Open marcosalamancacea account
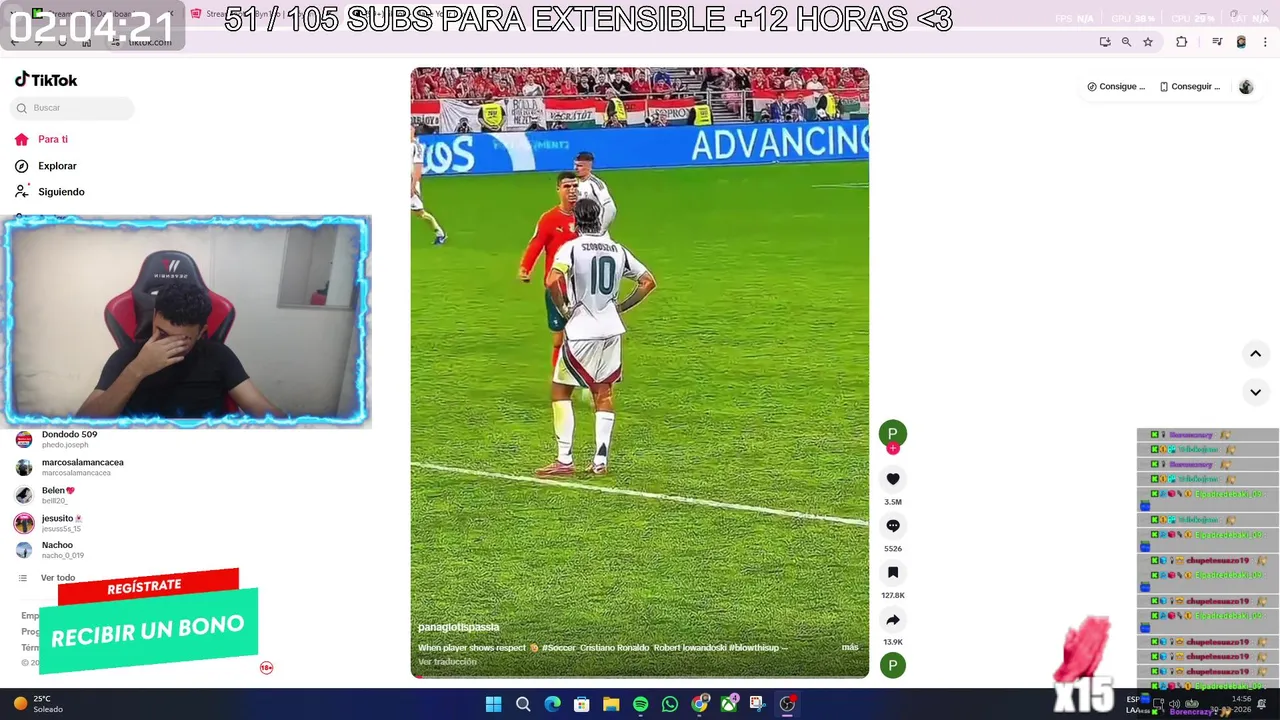 point(68,467)
